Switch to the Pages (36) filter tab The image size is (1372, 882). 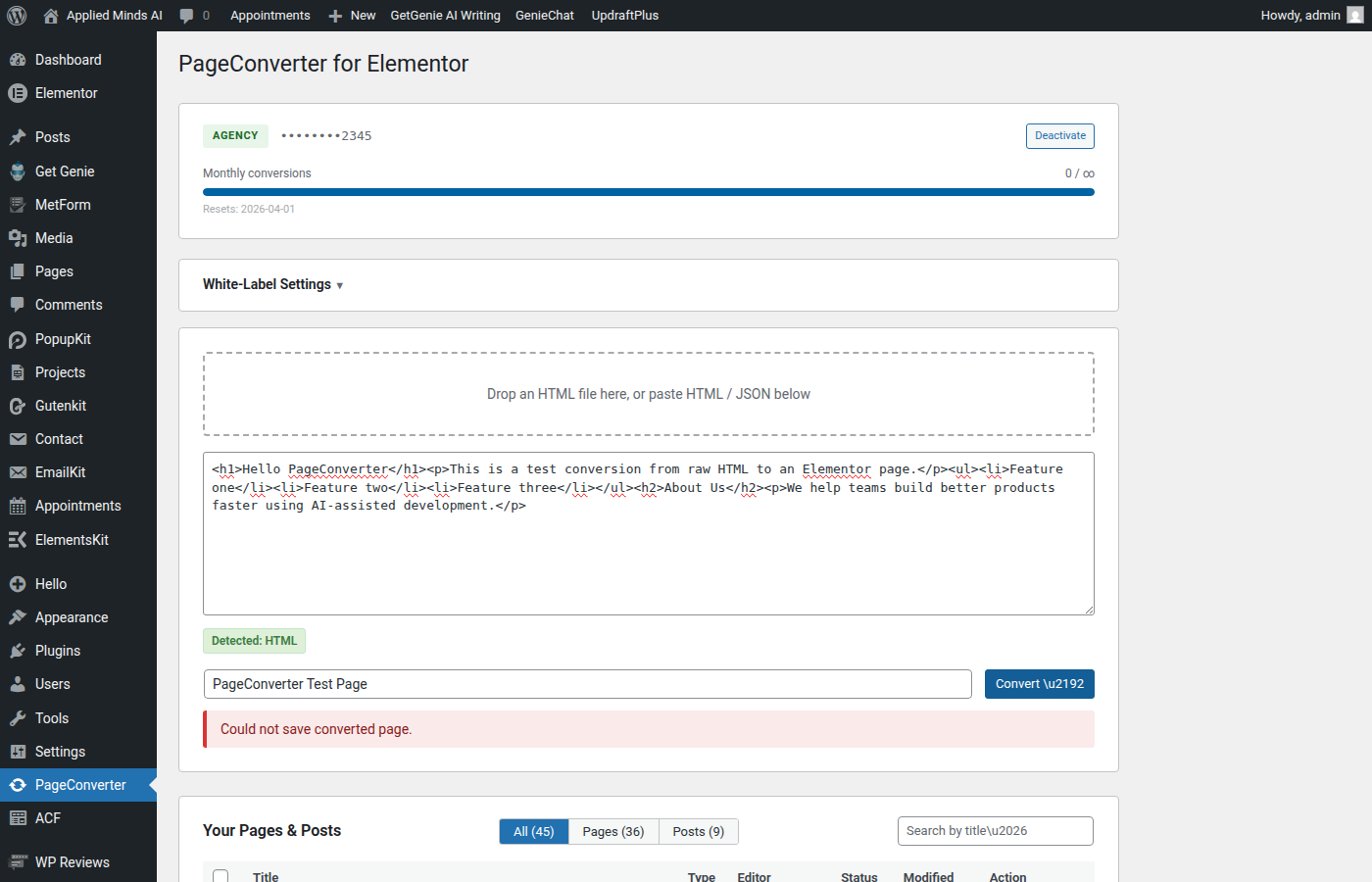613,831
